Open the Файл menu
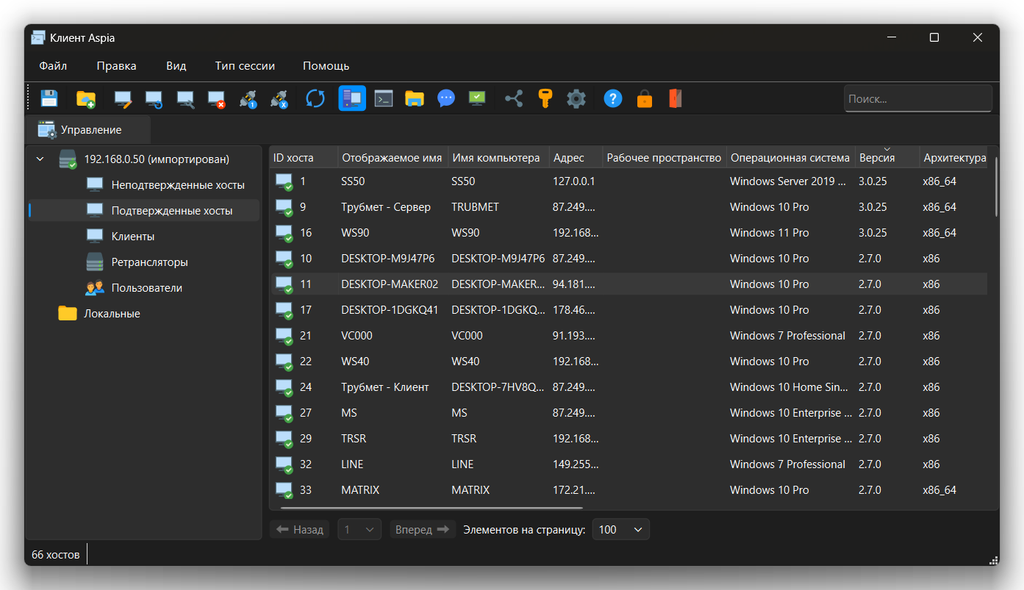Viewport: 1024px width, 590px height. pos(53,66)
